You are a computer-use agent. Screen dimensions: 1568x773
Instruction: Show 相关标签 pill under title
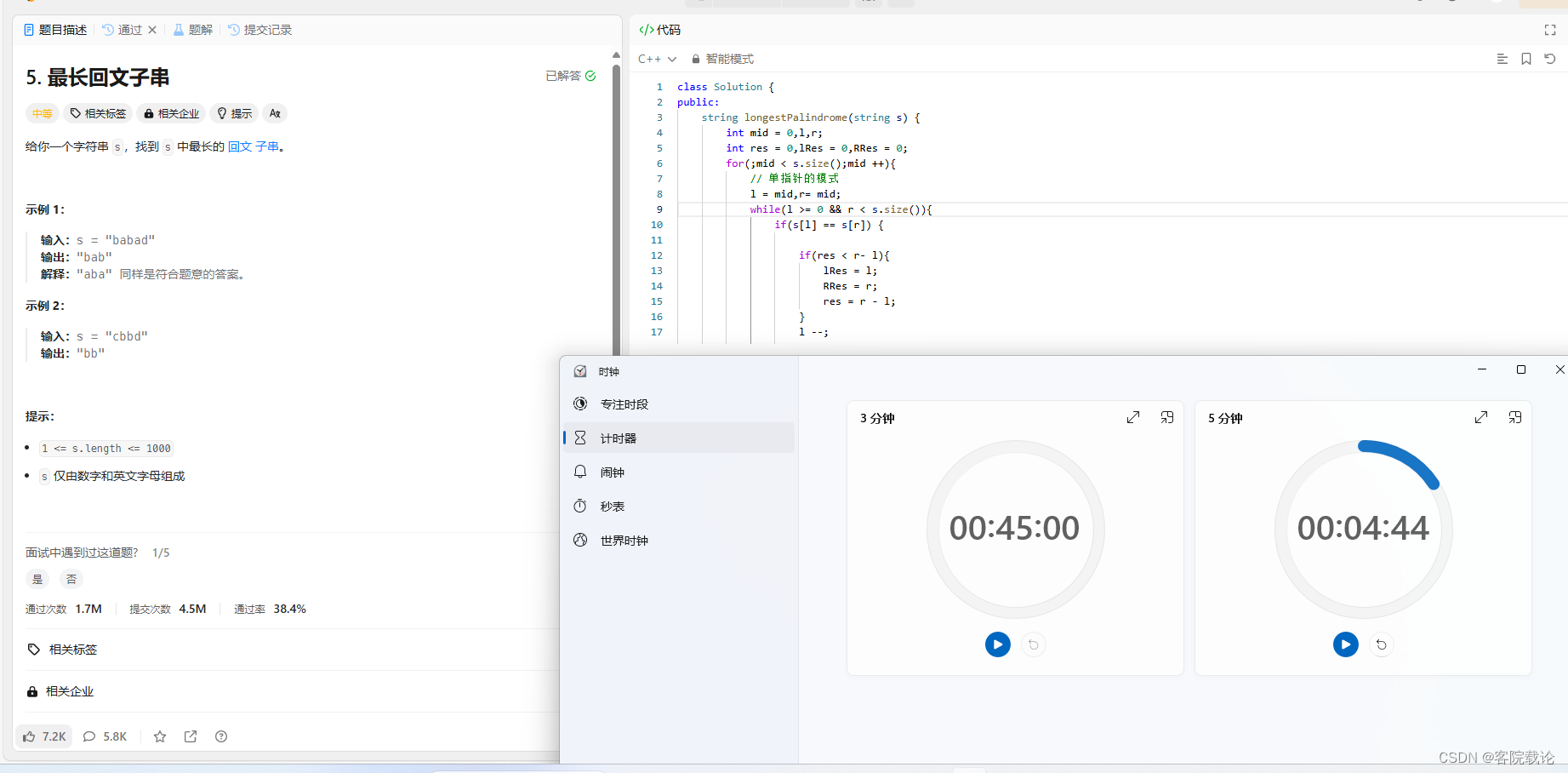[x=98, y=113]
